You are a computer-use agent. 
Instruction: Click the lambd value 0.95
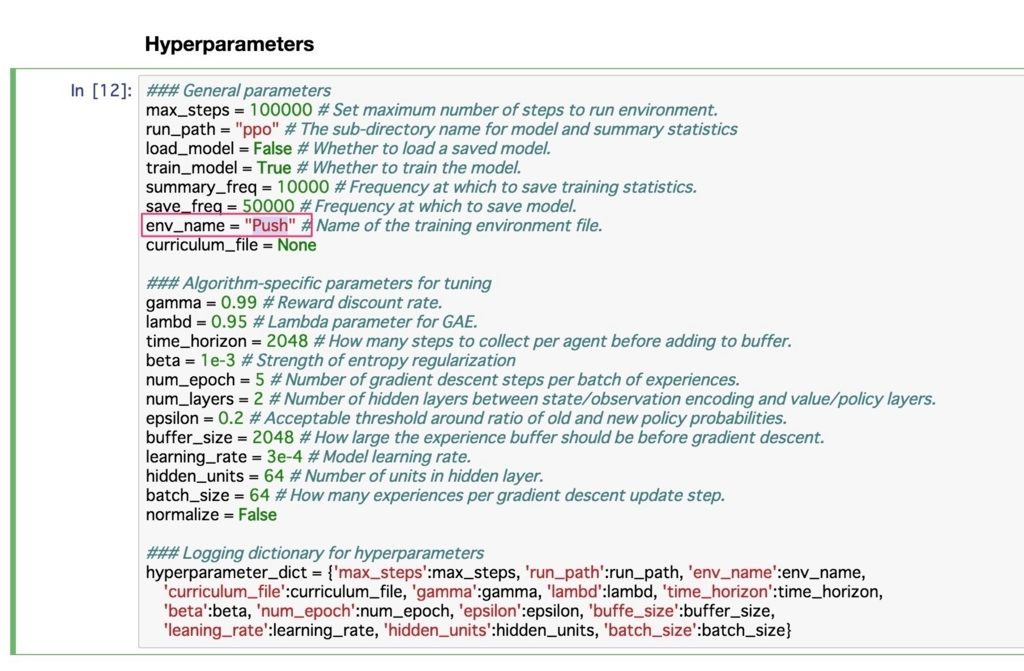coord(229,322)
